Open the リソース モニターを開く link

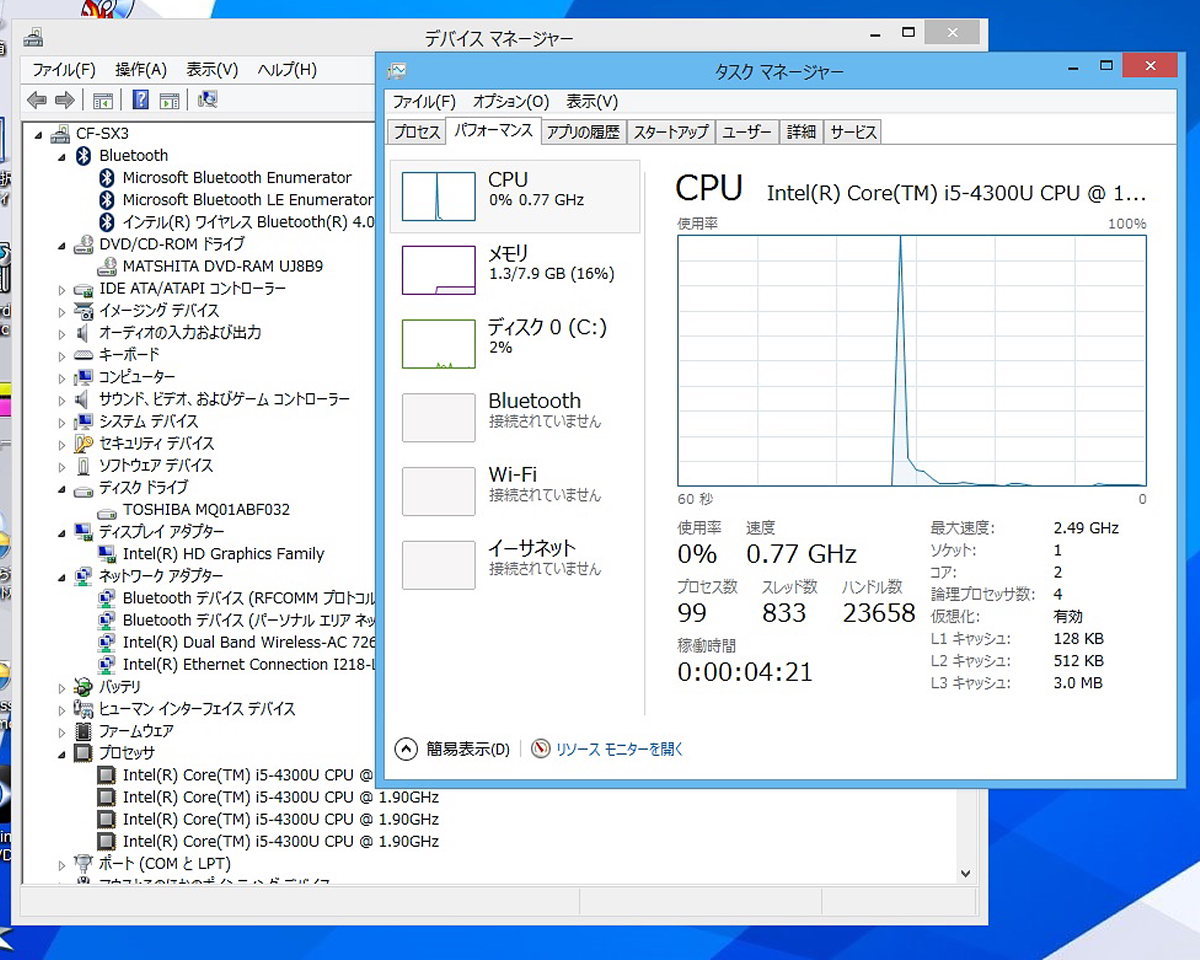point(620,749)
